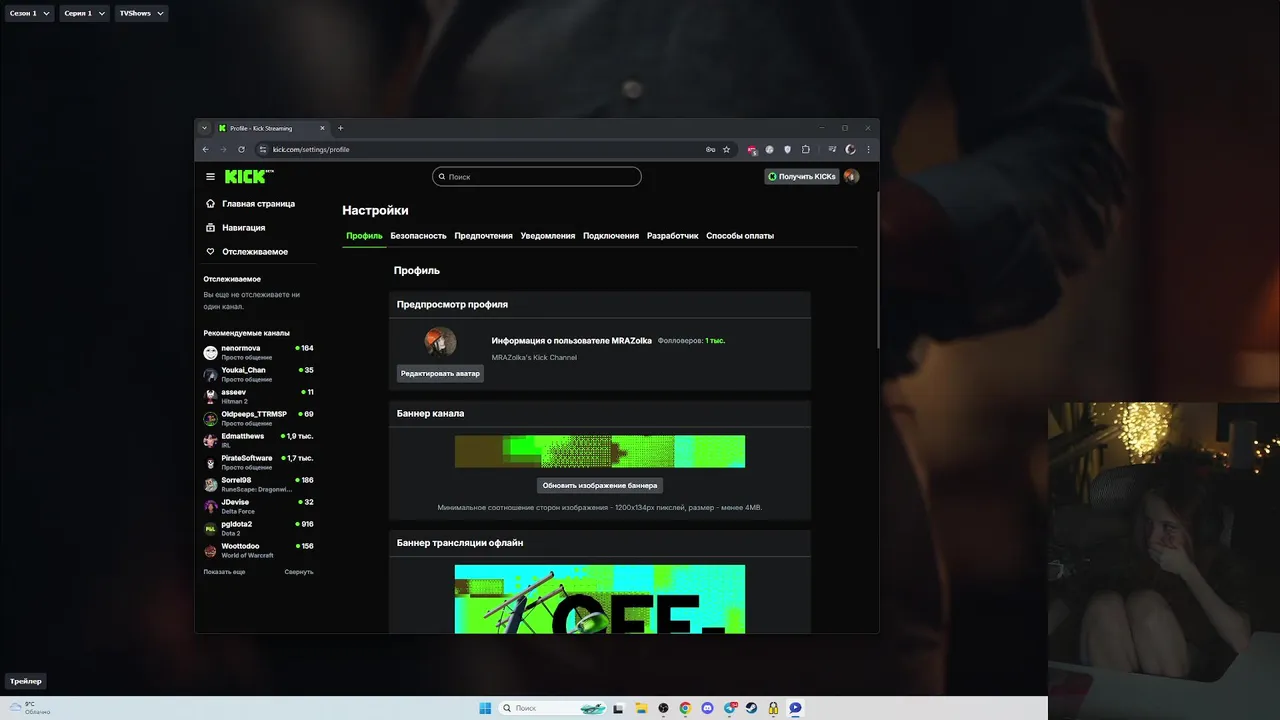Reload the page in Chrome

[x=241, y=149]
